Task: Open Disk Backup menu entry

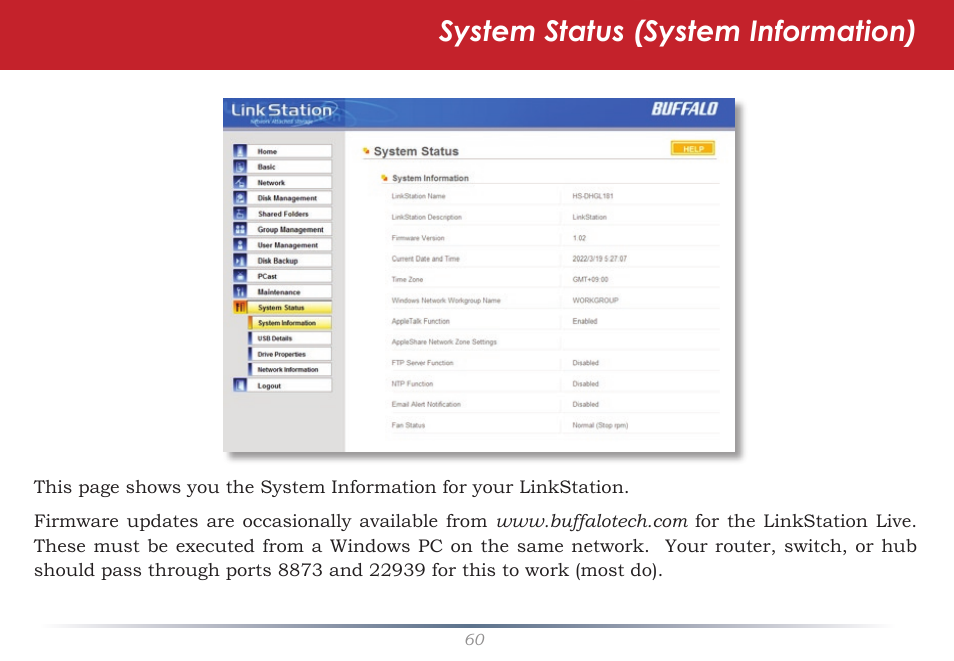Action: [290, 261]
